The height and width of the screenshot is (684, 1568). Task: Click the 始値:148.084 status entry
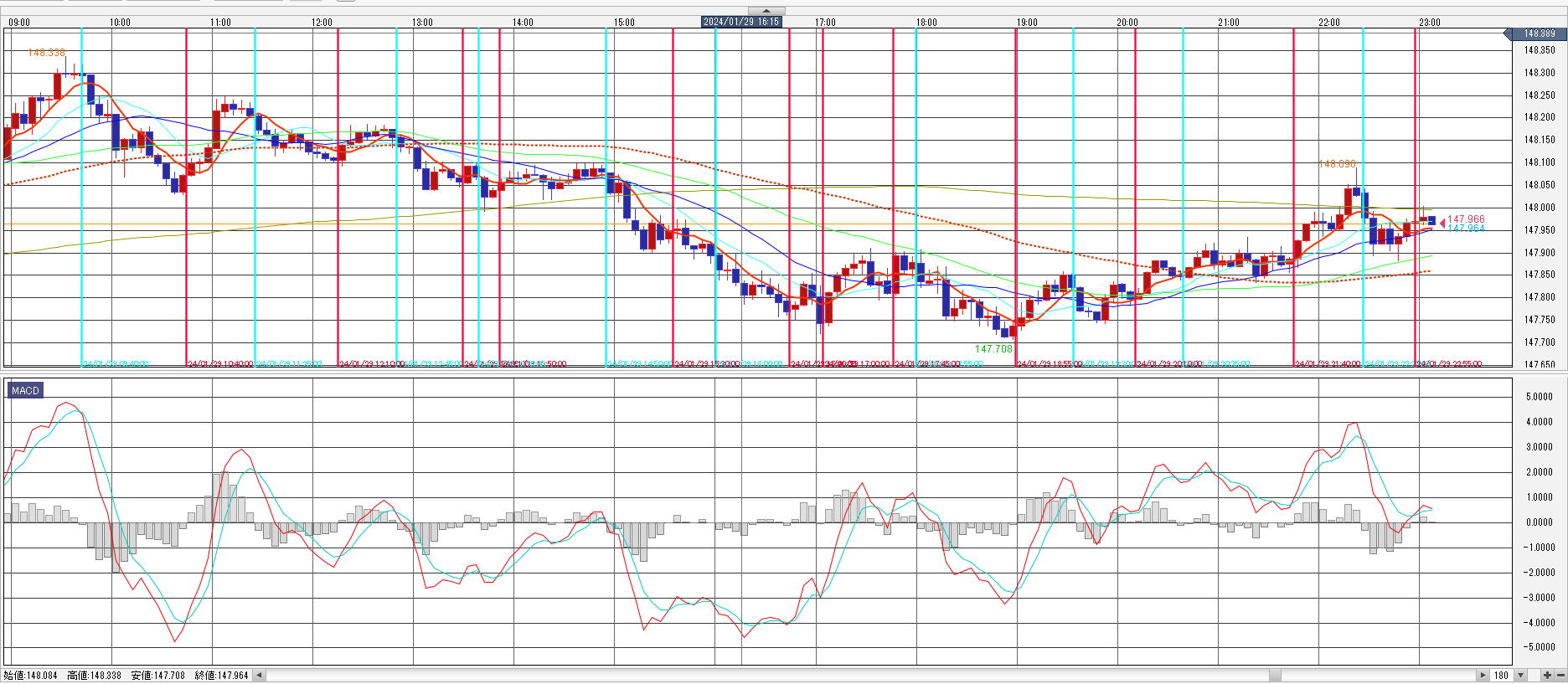coord(32,676)
